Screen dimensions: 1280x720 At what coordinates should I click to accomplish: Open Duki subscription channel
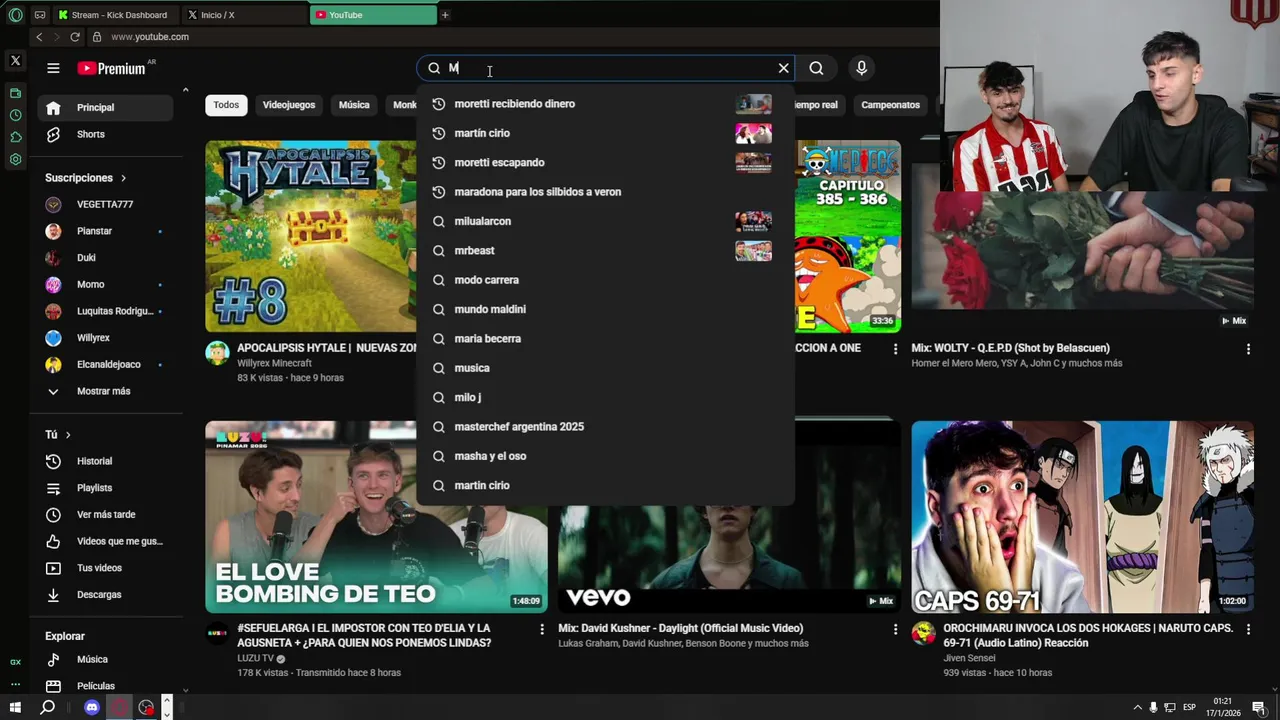pos(105,258)
